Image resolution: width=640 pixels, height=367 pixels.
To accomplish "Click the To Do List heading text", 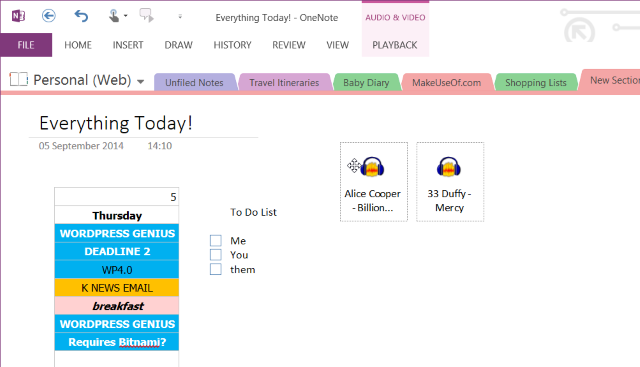I will pyautogui.click(x=253, y=212).
